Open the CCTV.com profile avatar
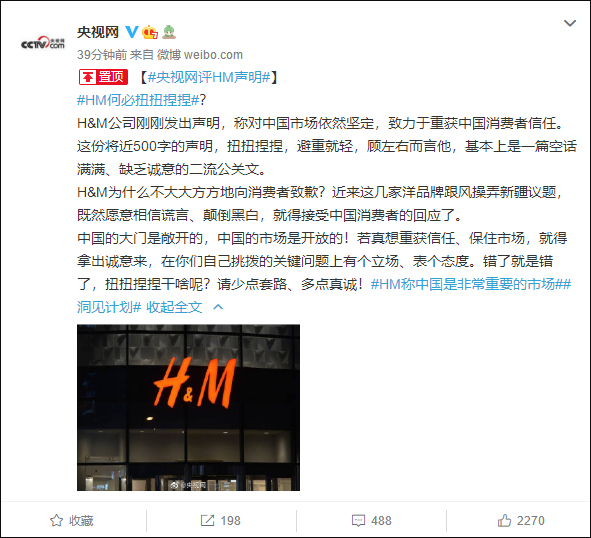 43,43
